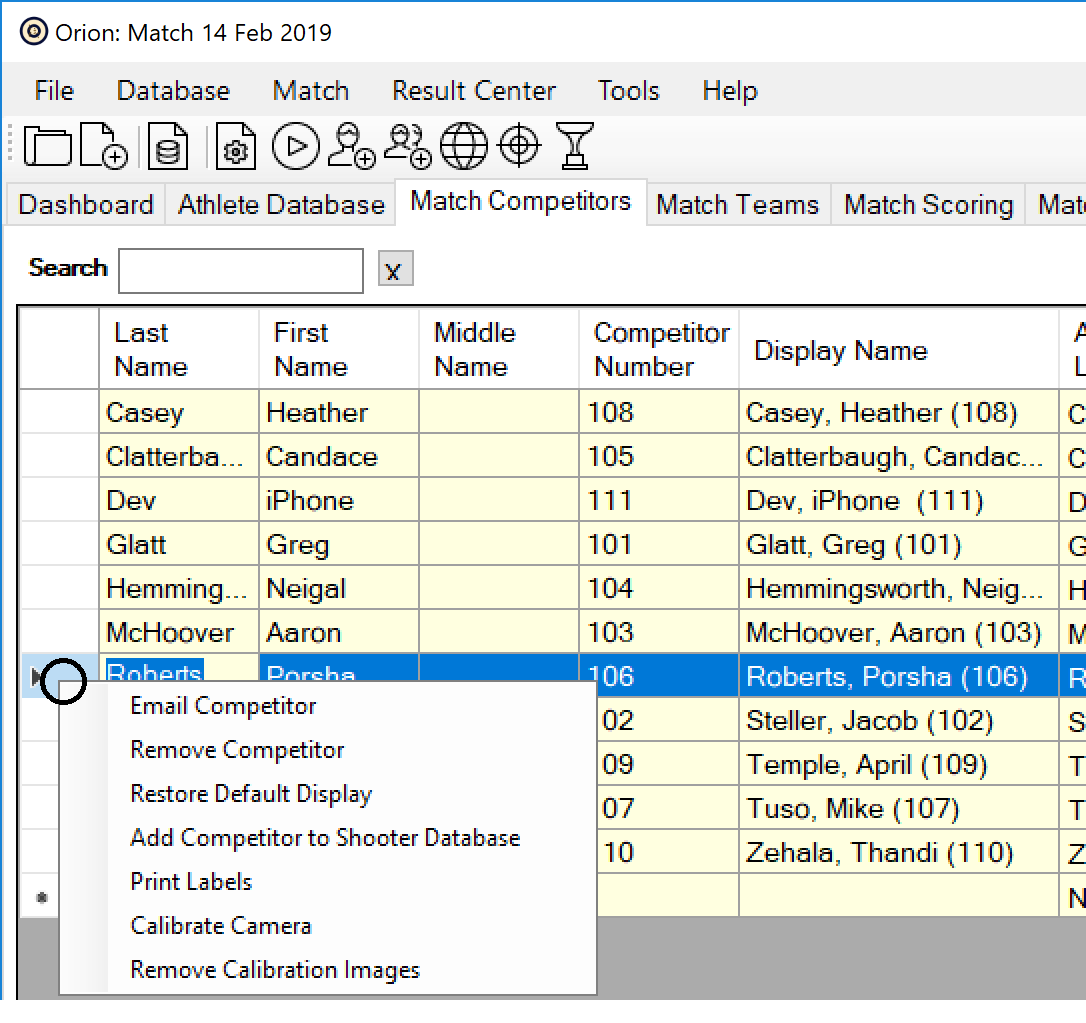Image resolution: width=1086 pixels, height=1023 pixels.
Task: Choose Add Competitor to Shooter Database
Action: tap(323, 837)
